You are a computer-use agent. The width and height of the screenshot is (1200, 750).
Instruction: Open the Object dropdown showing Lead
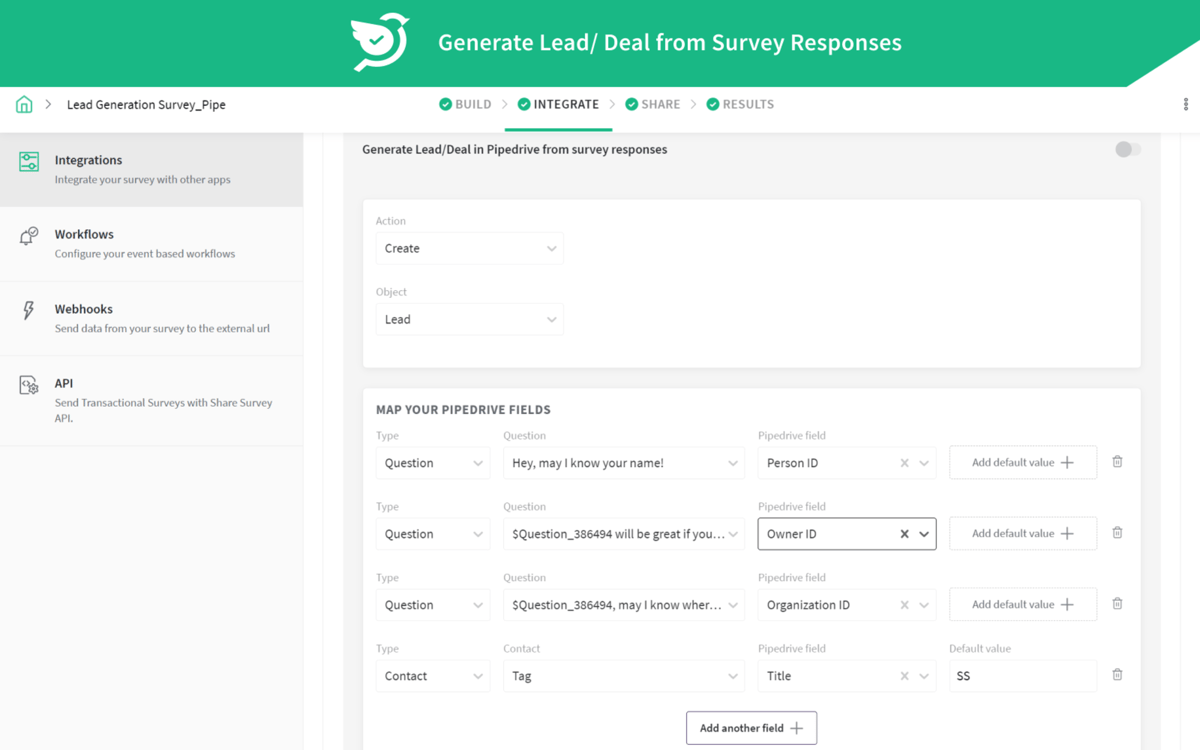pyautogui.click(x=469, y=319)
